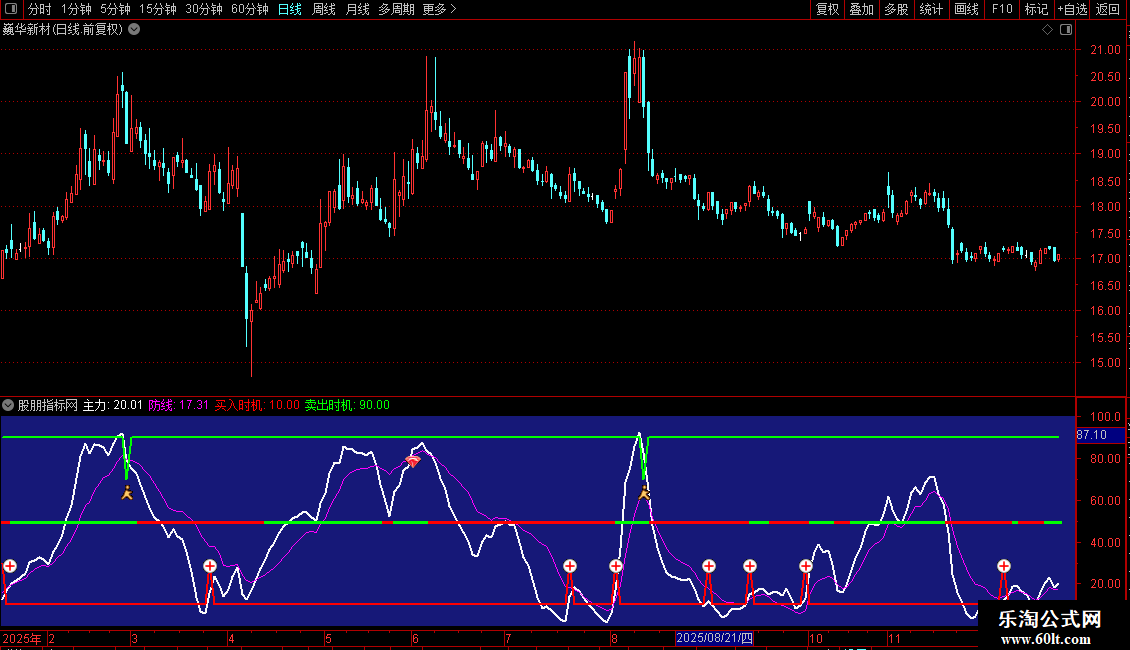This screenshot has height=650, width=1130.
Task: Click month 11 on the time axis
Action: coord(894,638)
